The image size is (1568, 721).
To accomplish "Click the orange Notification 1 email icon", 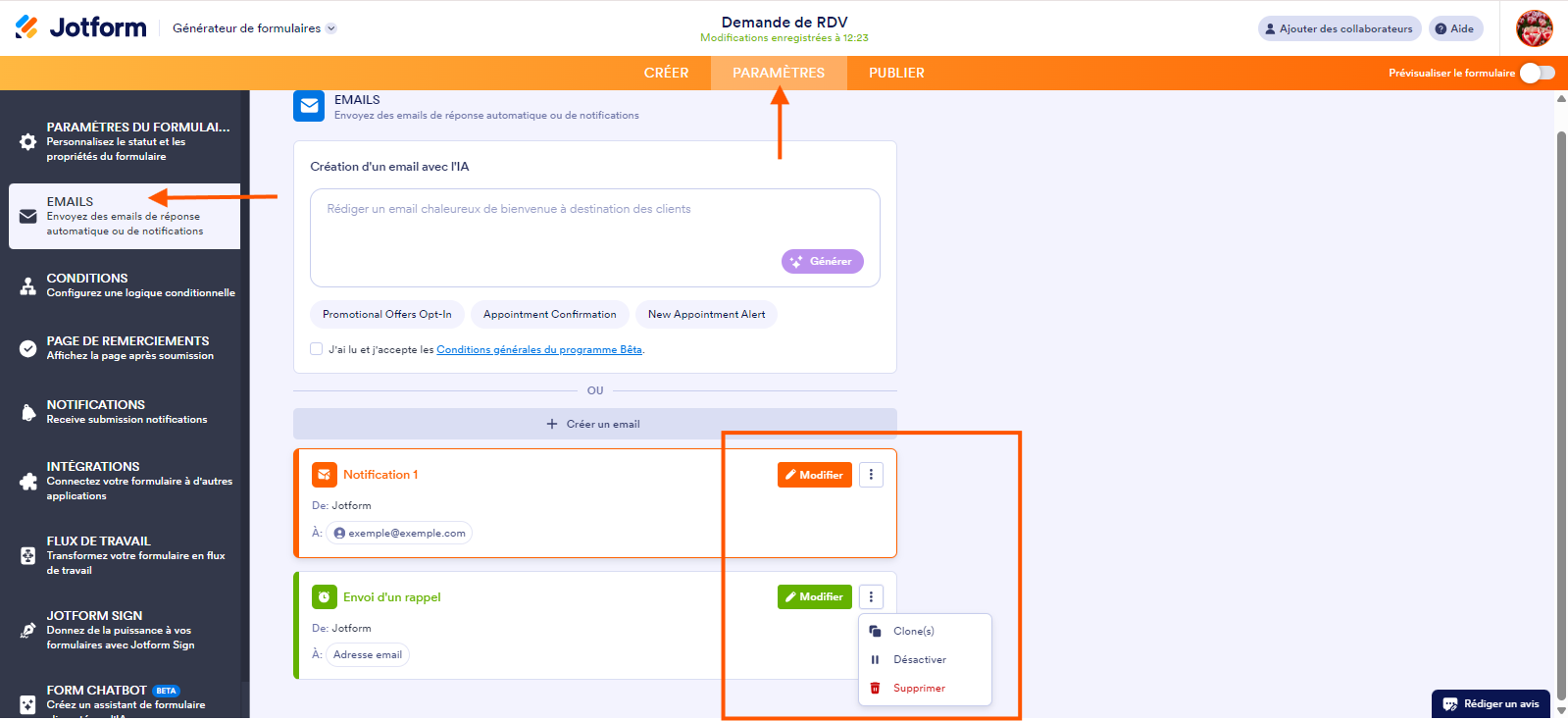I will (x=324, y=474).
